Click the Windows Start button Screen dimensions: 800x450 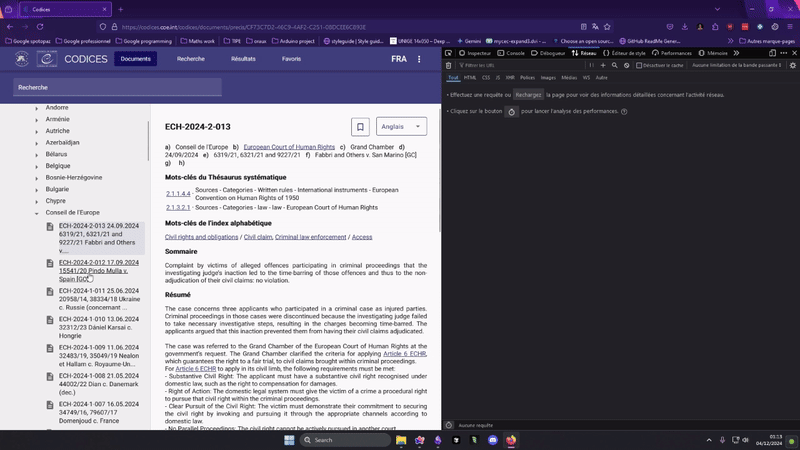click(289, 440)
